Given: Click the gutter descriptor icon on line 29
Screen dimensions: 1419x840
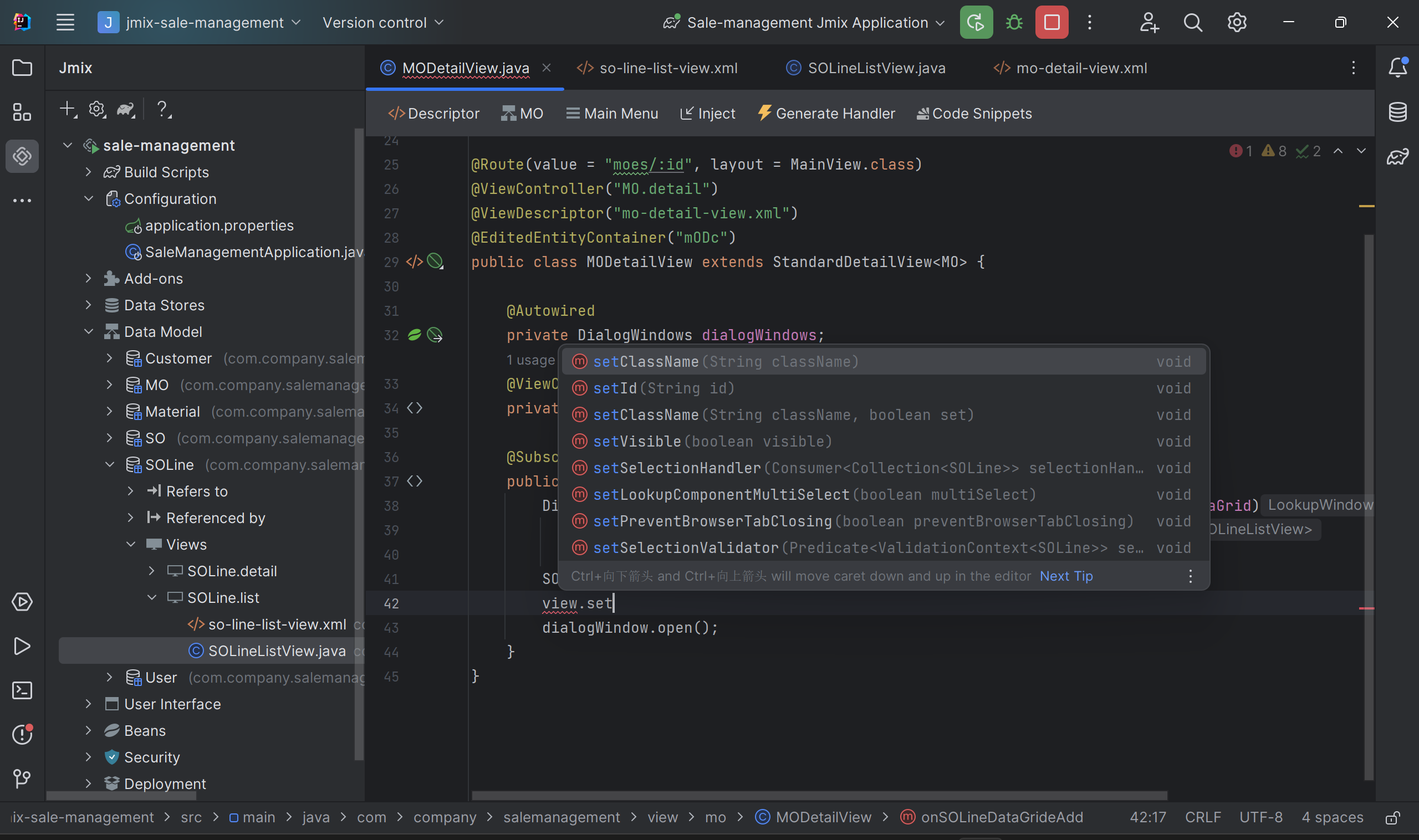Looking at the screenshot, I should 414,262.
